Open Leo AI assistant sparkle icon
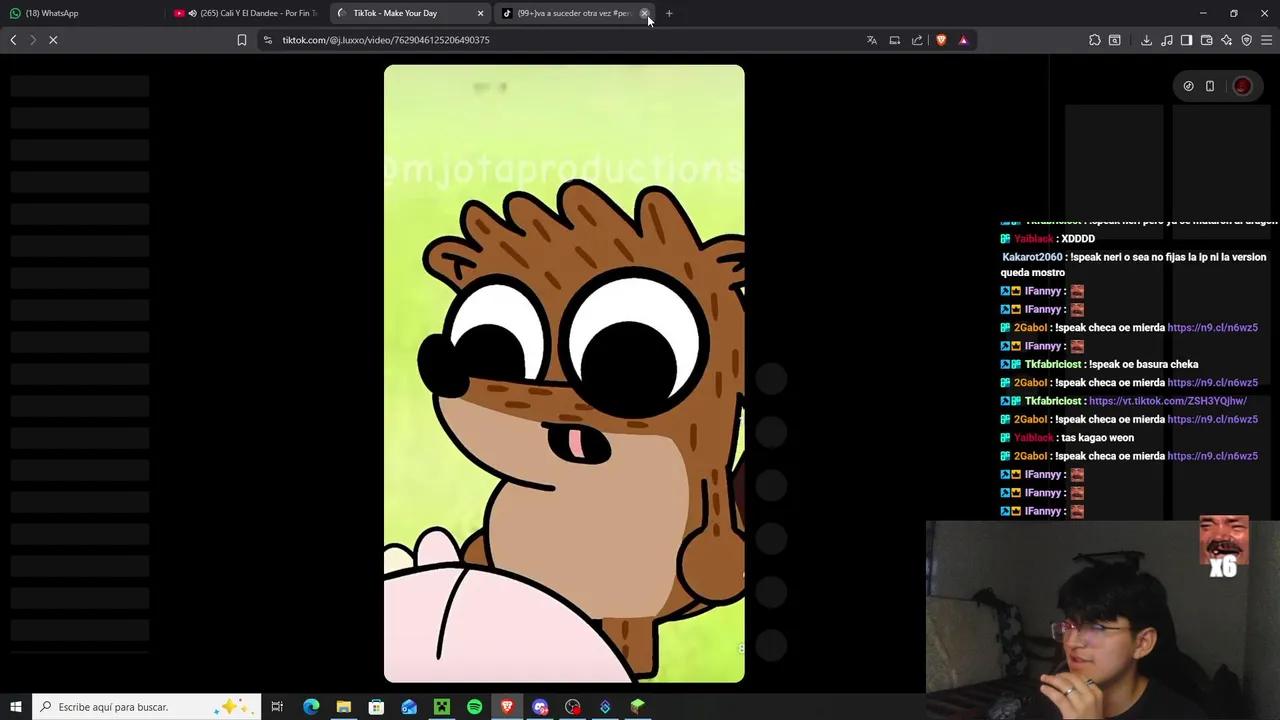 (1226, 40)
